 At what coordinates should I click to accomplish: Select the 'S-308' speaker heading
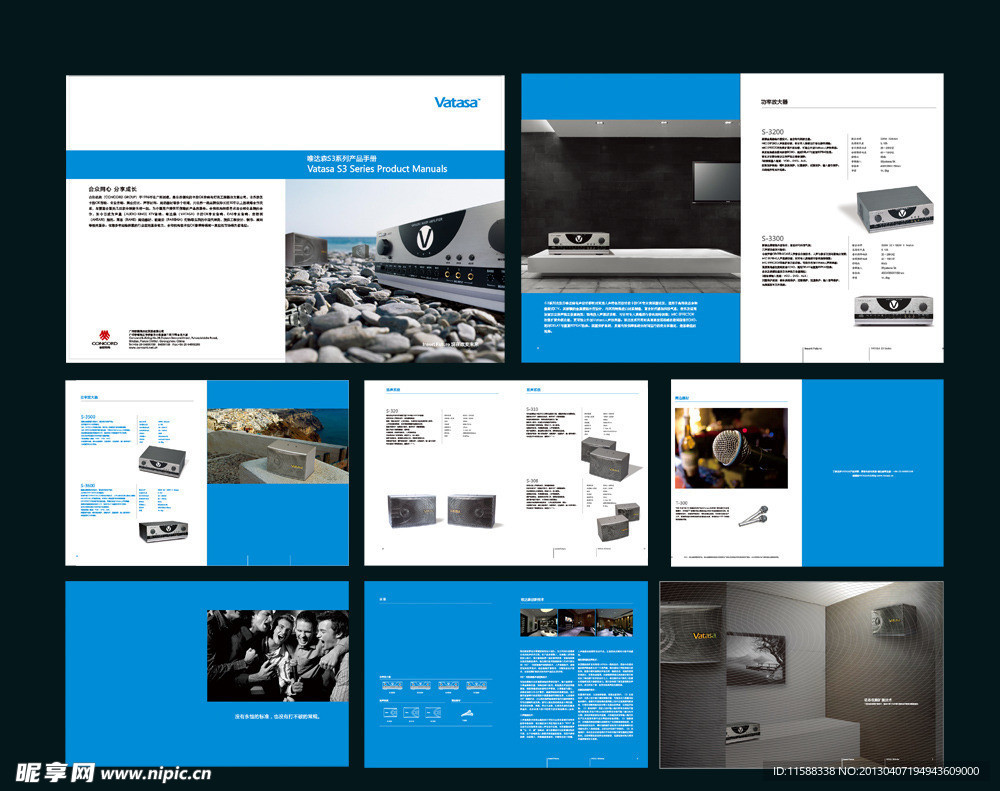click(x=532, y=480)
